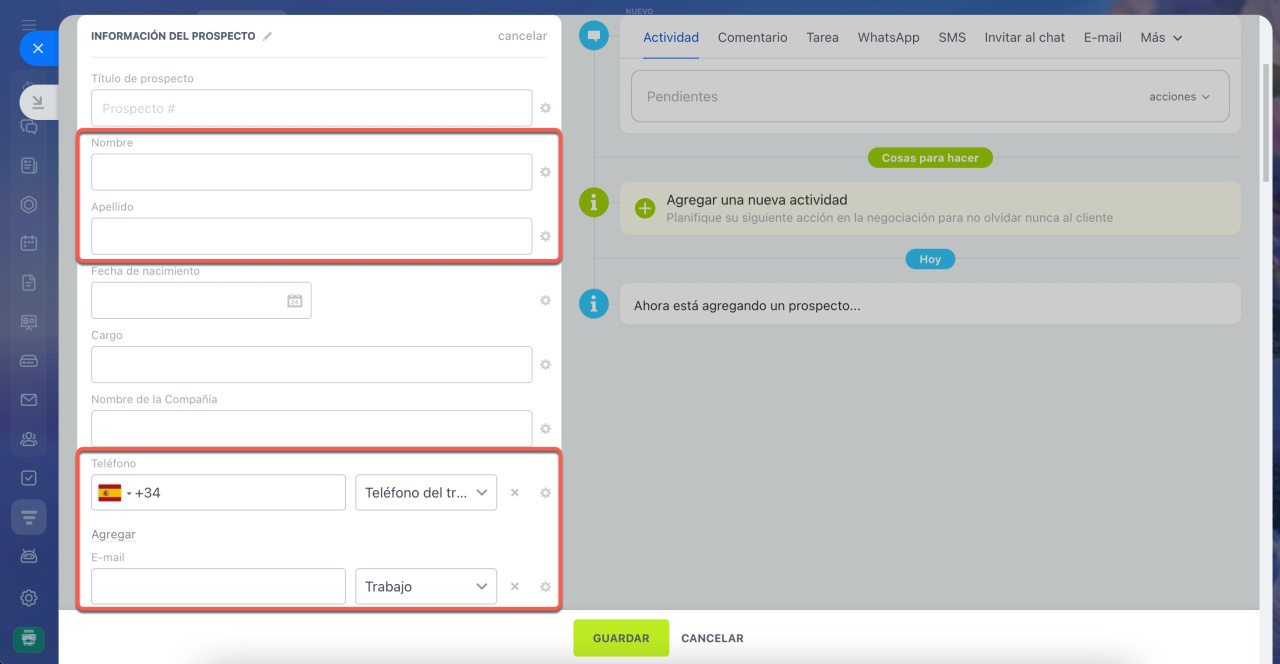This screenshot has height=664, width=1280.
Task: Close the slider with the X button
Action: (38, 47)
